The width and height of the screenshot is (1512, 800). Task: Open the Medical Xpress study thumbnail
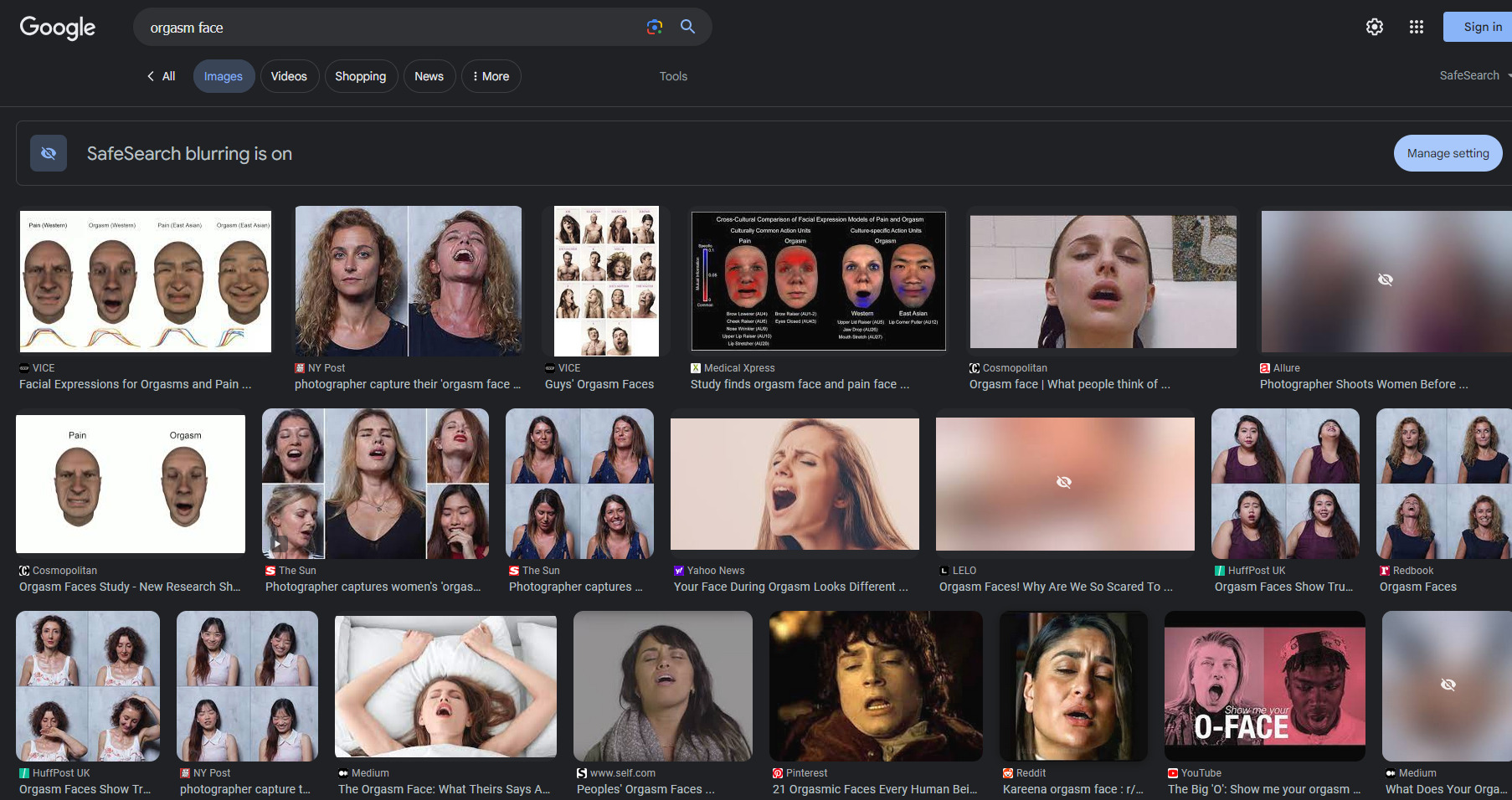click(818, 280)
